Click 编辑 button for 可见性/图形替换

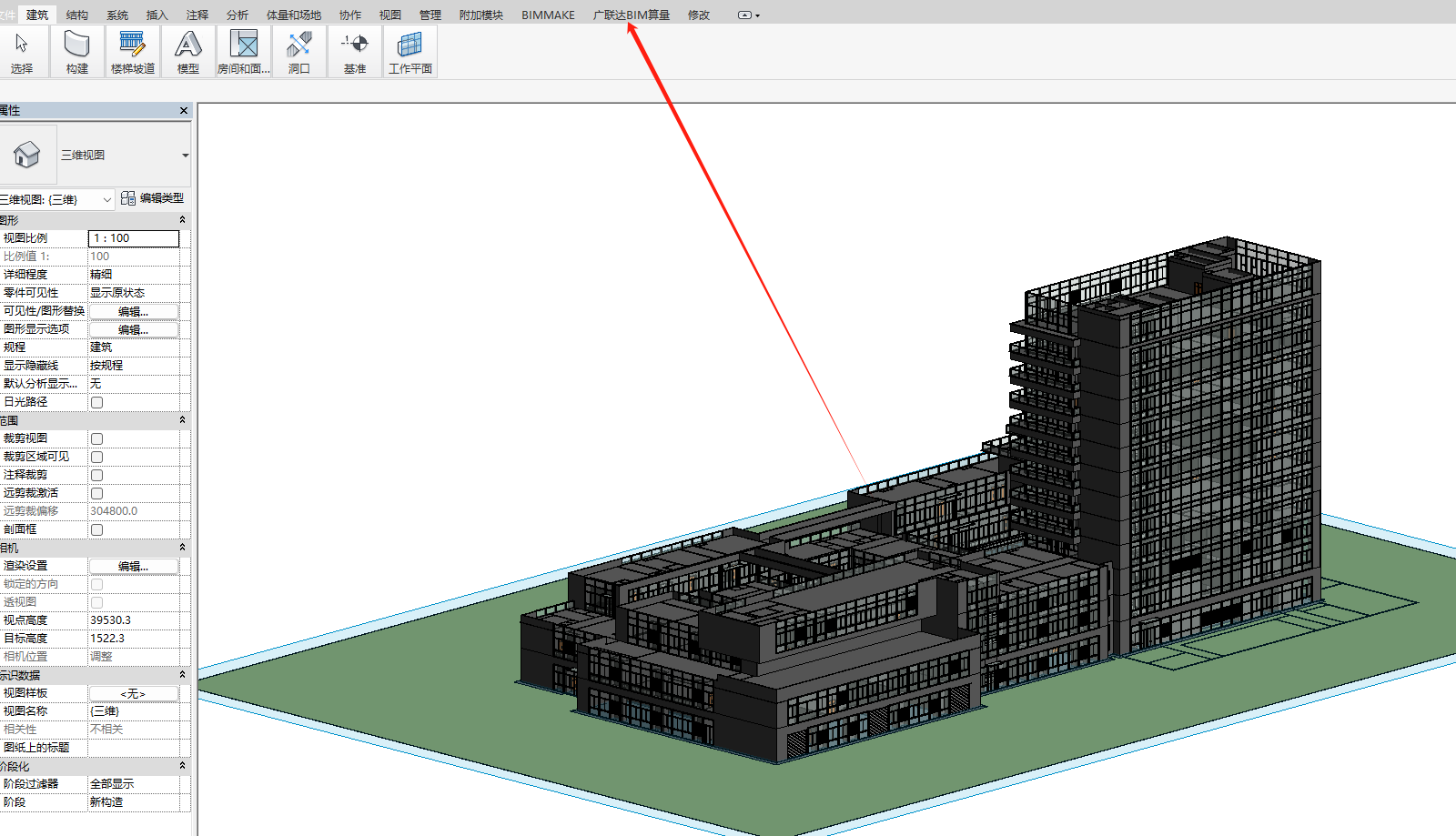point(134,311)
